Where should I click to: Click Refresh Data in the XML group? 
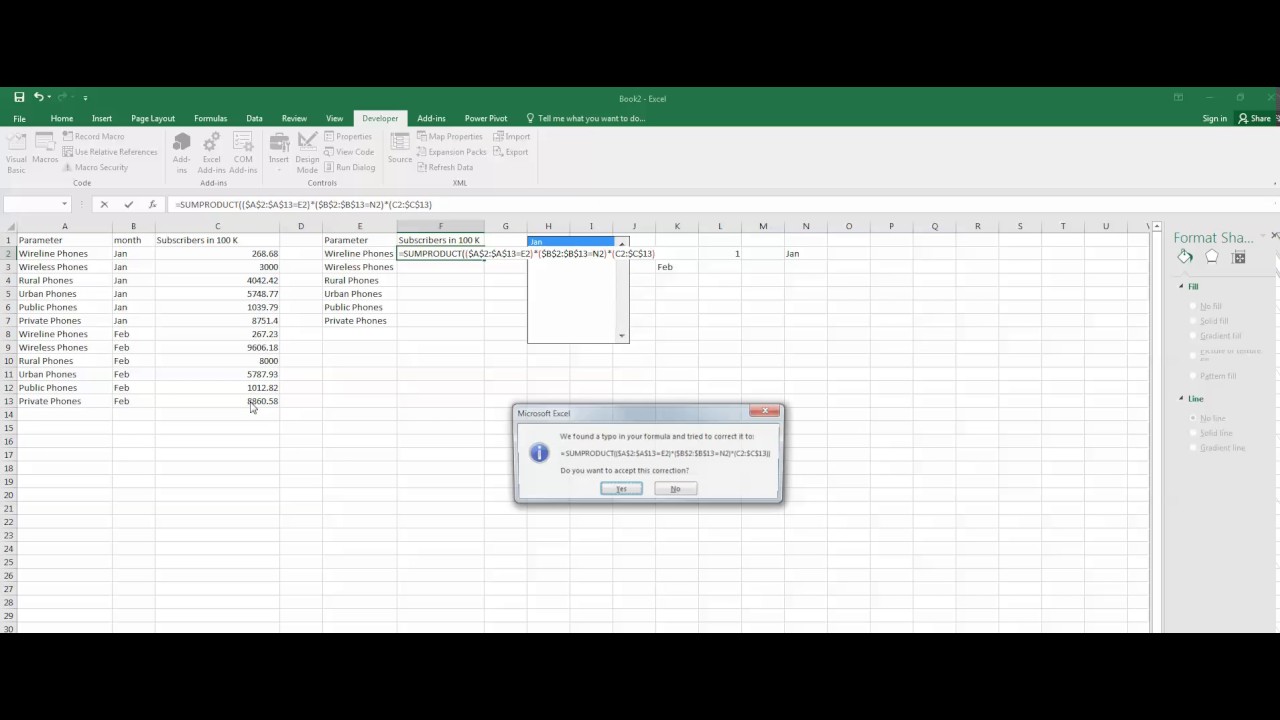tap(446, 167)
